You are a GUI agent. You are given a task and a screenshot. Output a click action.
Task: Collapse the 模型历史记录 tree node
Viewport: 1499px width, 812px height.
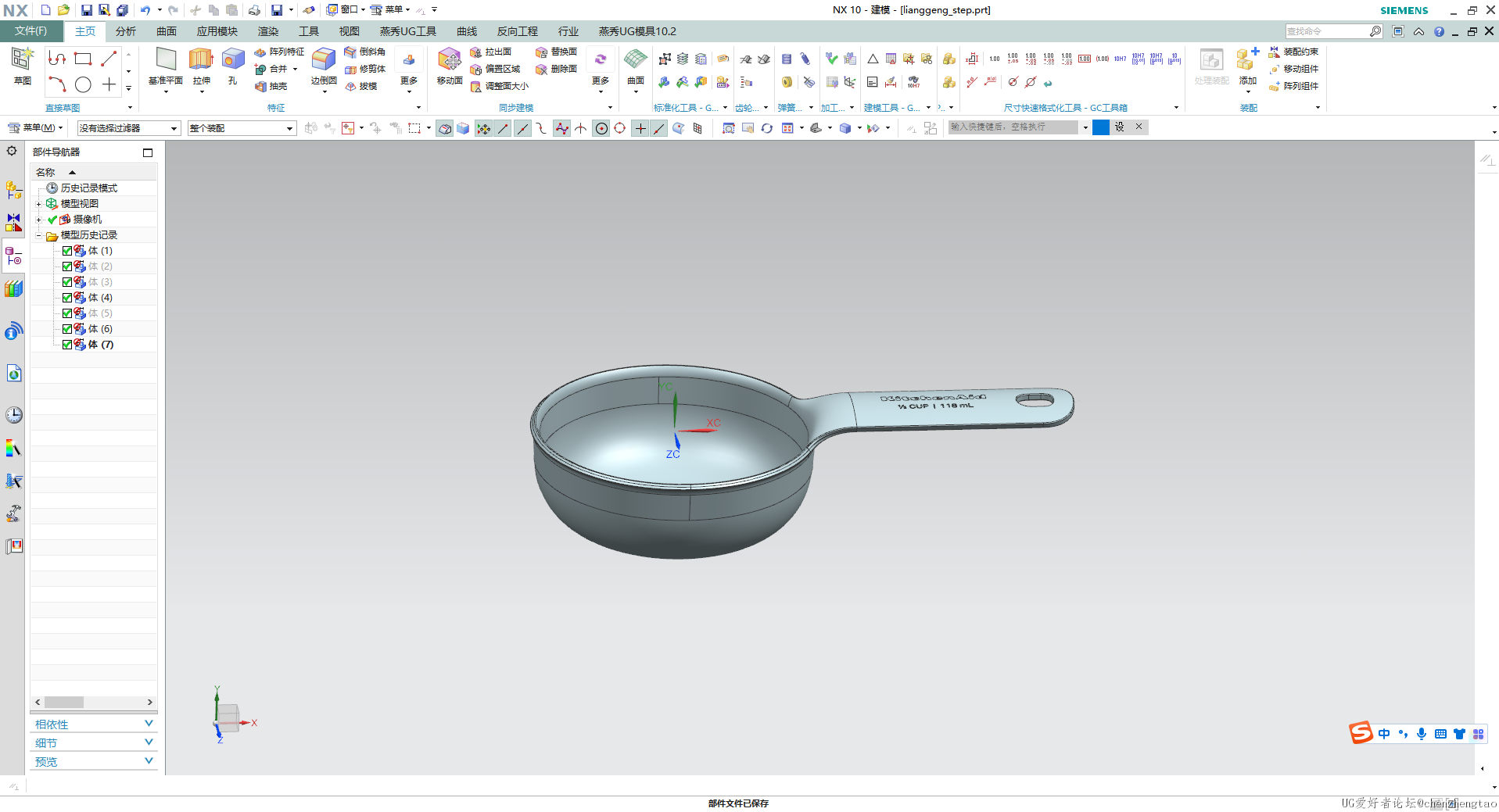(x=38, y=235)
